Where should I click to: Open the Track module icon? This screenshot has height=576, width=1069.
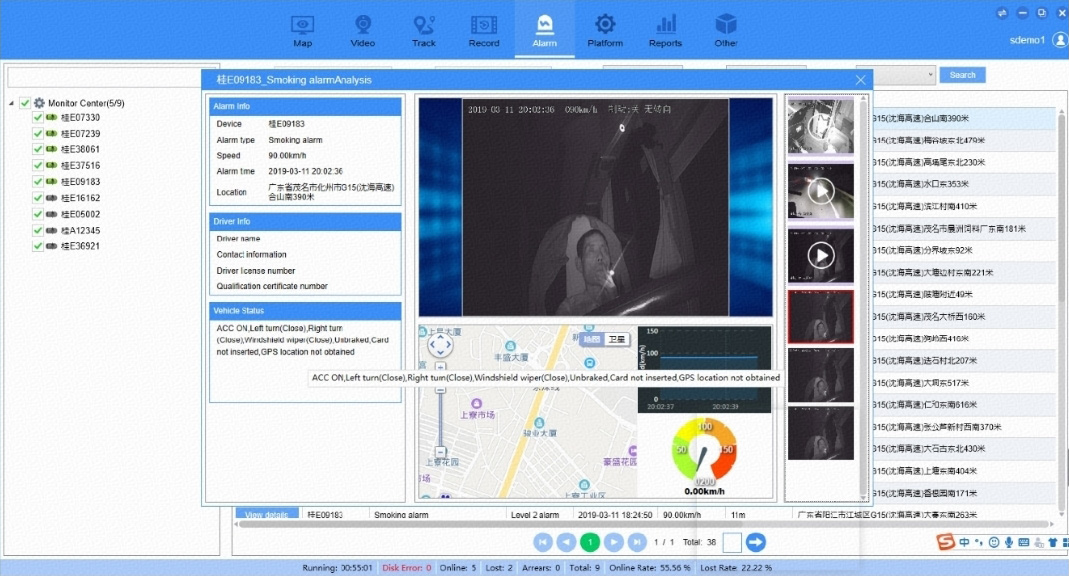click(x=423, y=25)
